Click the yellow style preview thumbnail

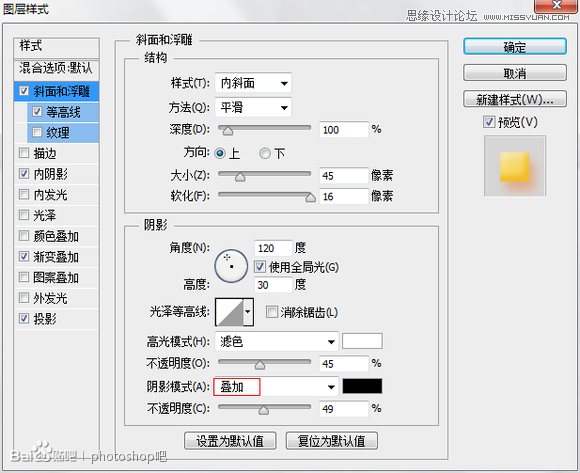click(x=515, y=166)
